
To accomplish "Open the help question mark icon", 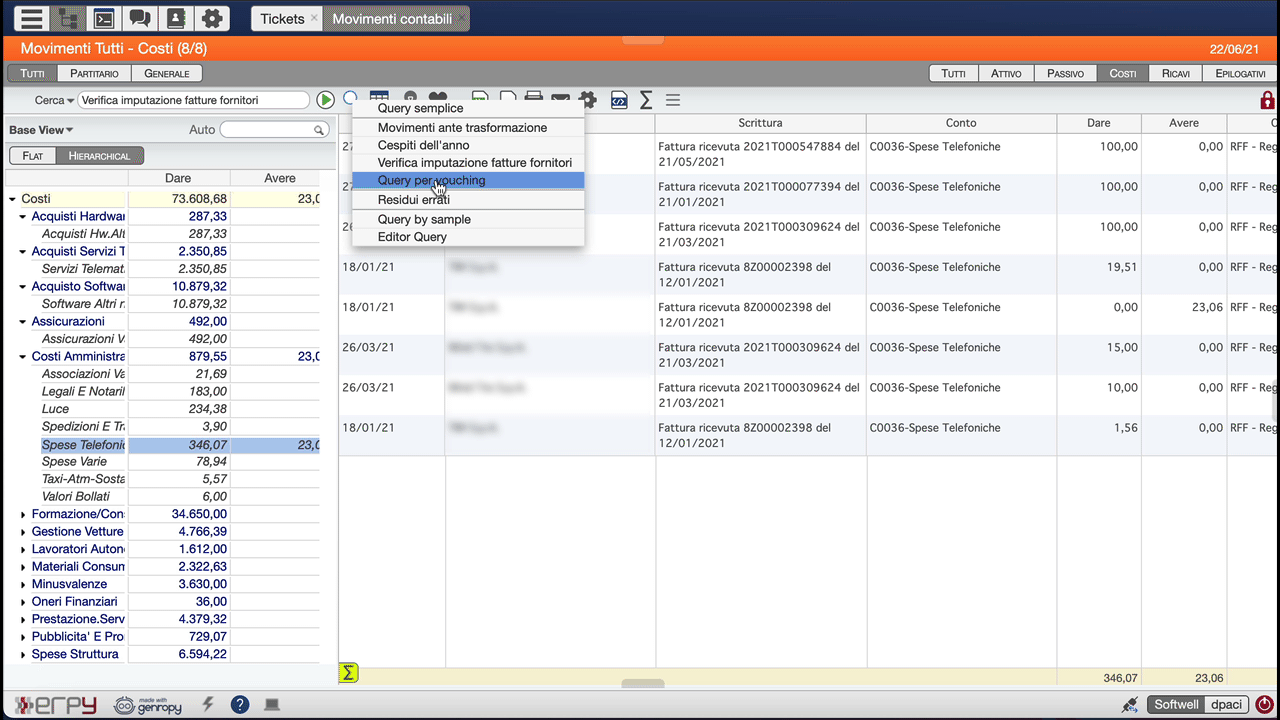I will [240, 704].
